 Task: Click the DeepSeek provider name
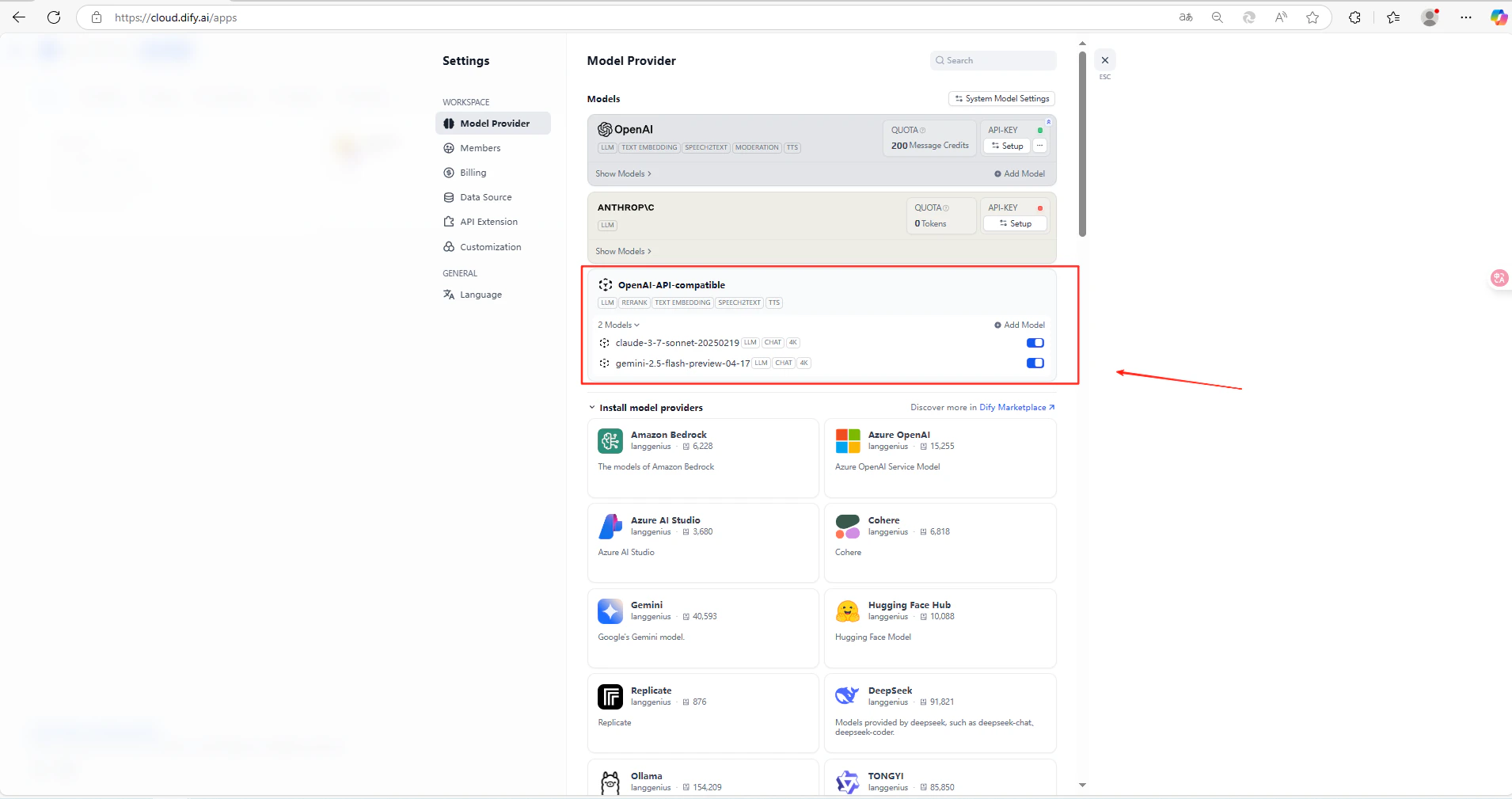pos(890,691)
